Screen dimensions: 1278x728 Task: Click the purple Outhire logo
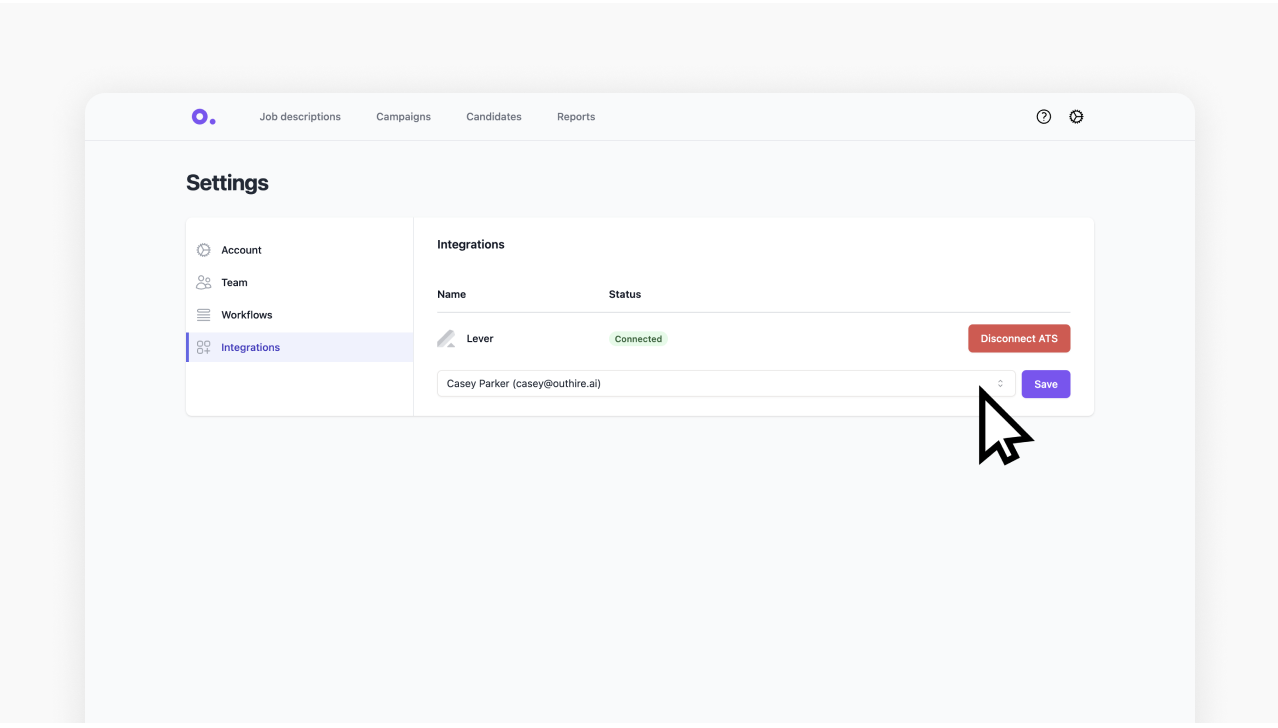tap(203, 117)
